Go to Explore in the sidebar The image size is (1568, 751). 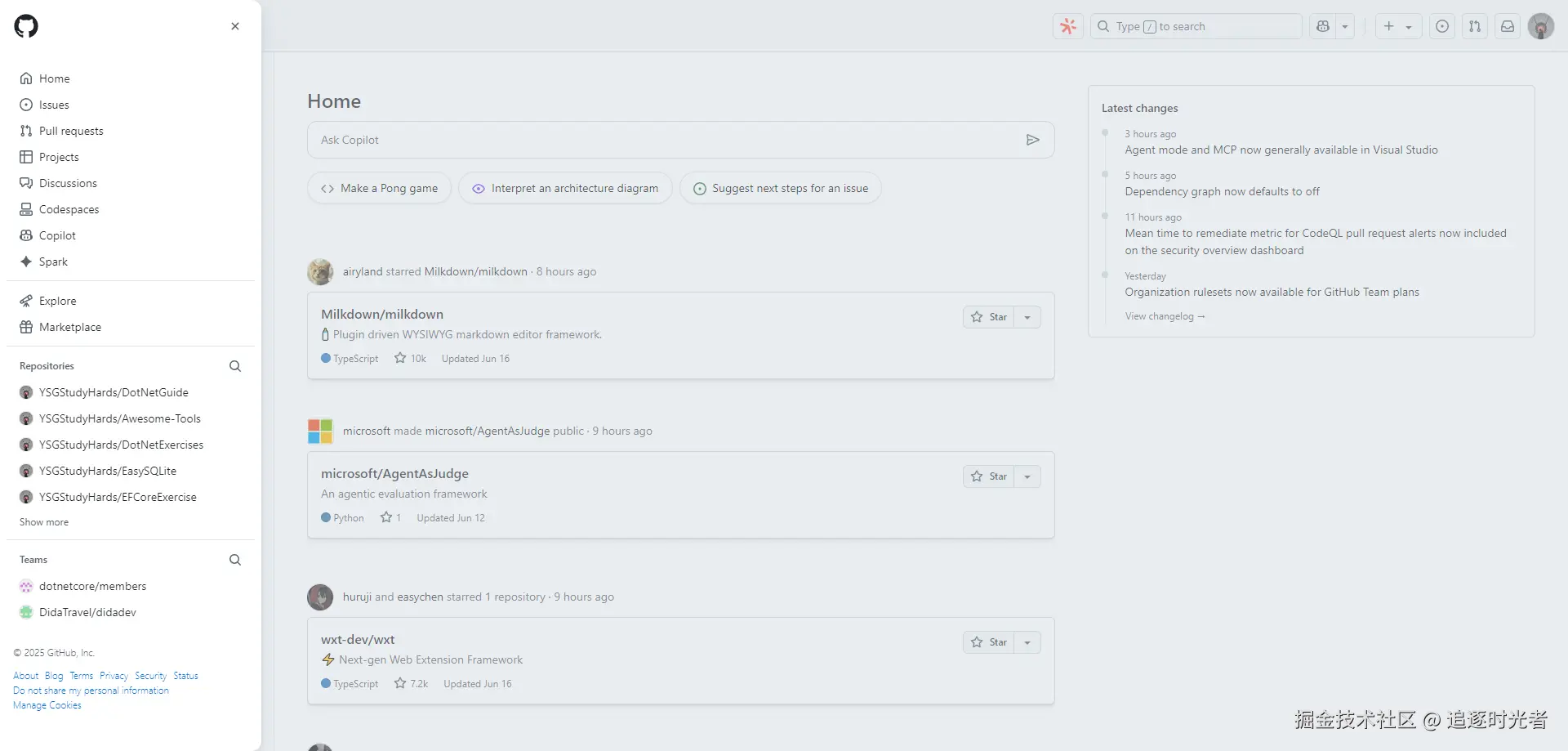click(x=131, y=301)
